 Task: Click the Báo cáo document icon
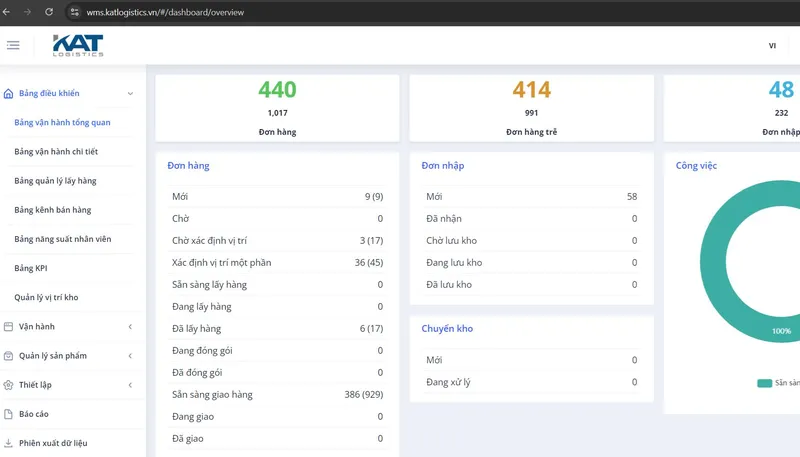(x=8, y=414)
